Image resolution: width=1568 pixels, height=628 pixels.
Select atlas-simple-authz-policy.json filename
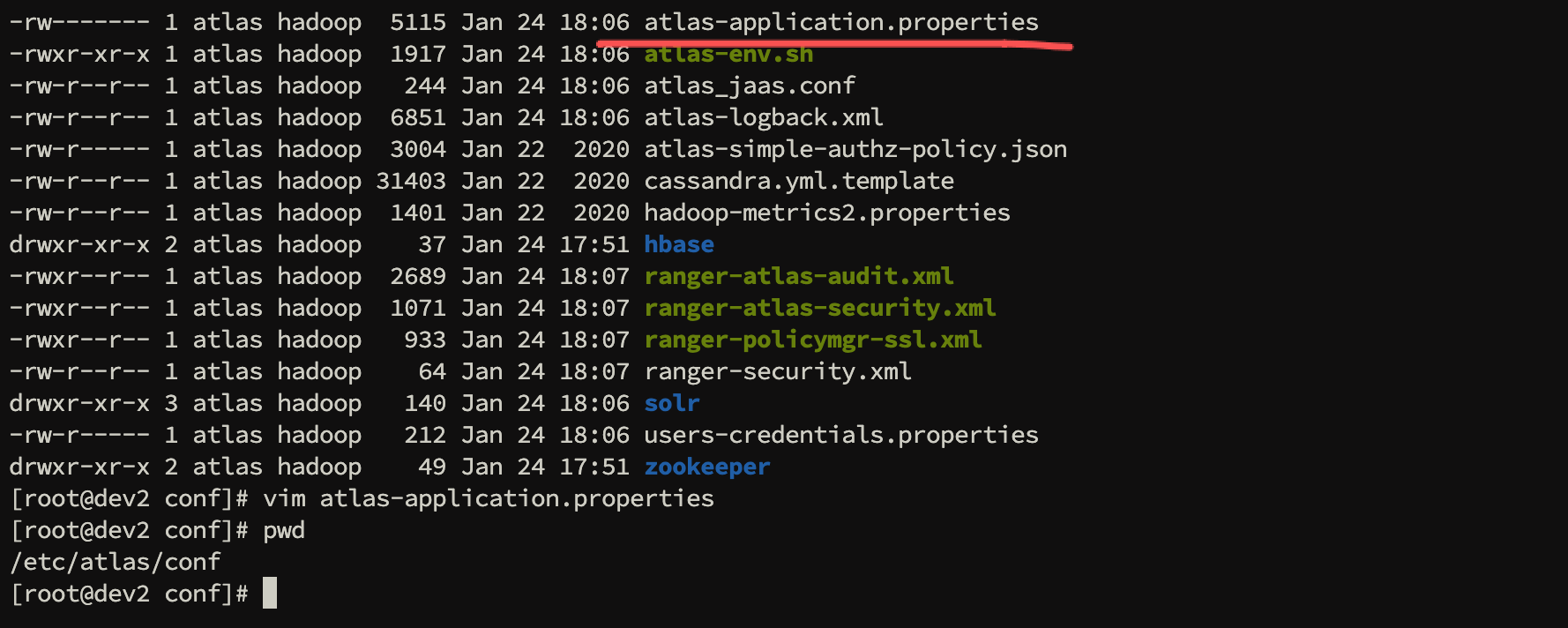[x=855, y=149]
